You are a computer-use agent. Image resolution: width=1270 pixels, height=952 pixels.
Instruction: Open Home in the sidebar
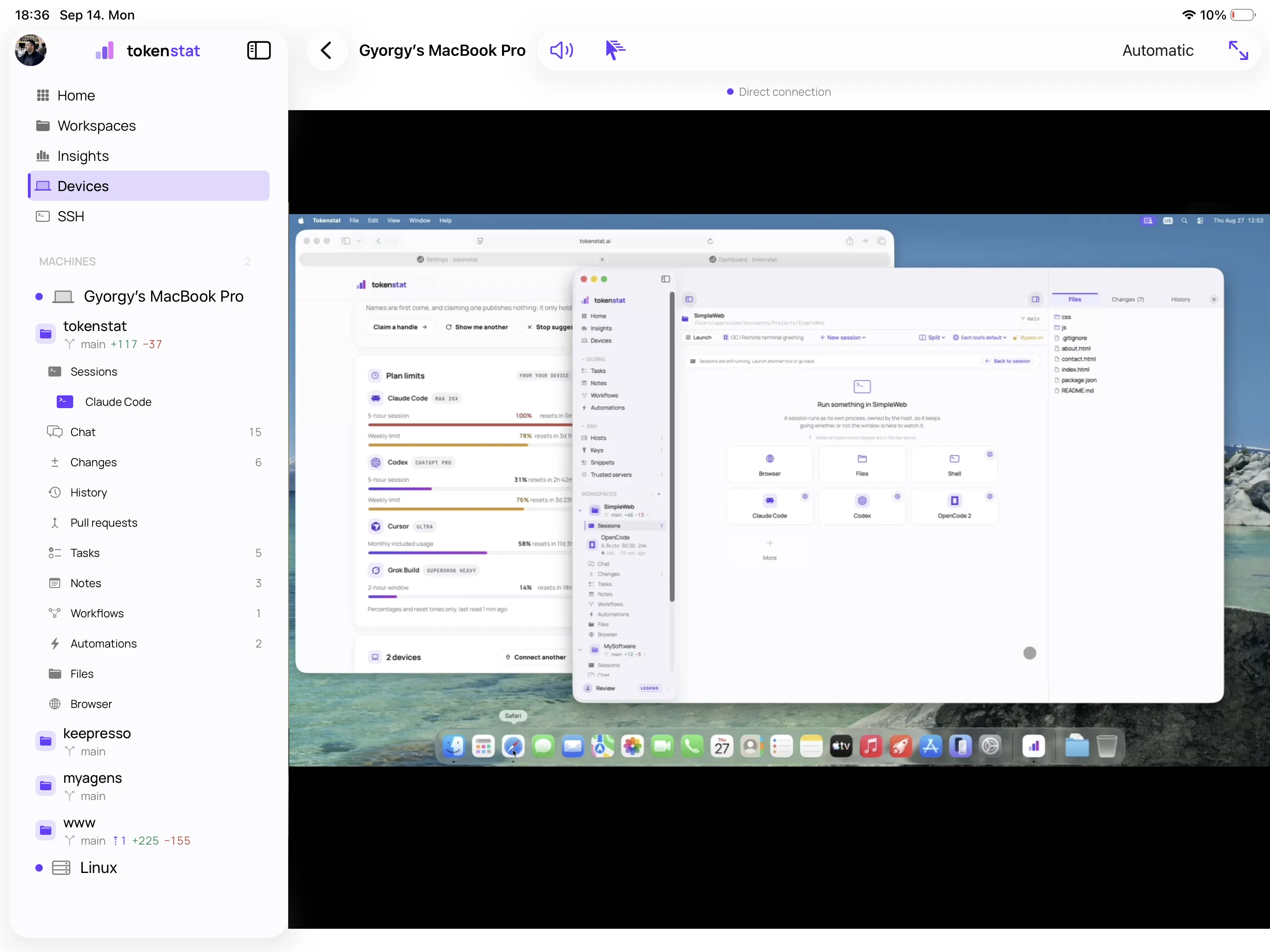(149, 95)
